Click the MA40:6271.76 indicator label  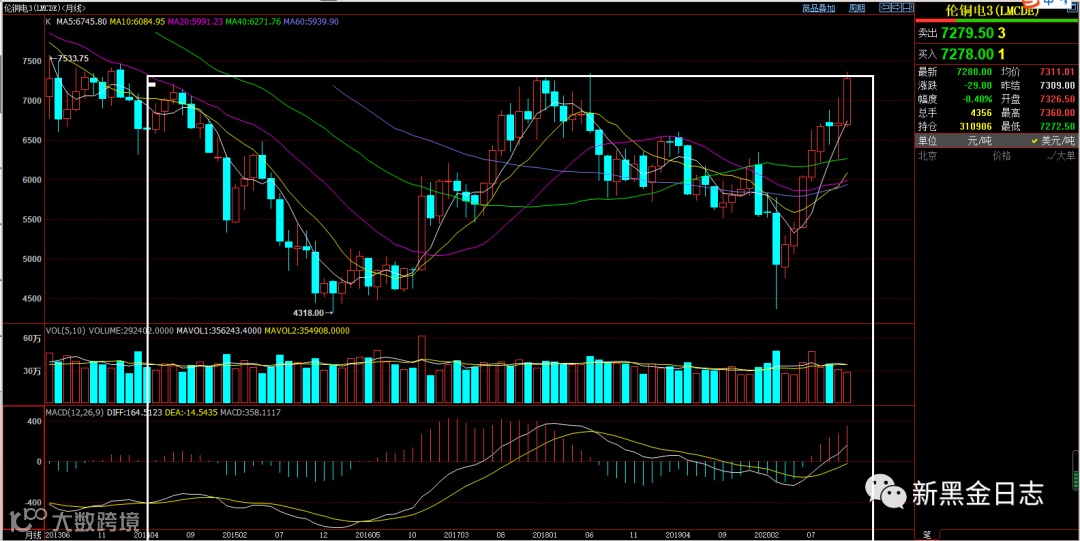(x=253, y=22)
